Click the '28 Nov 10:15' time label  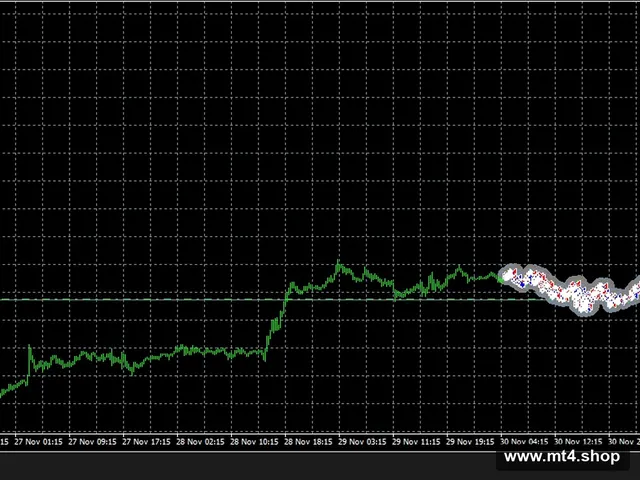[x=254, y=442]
